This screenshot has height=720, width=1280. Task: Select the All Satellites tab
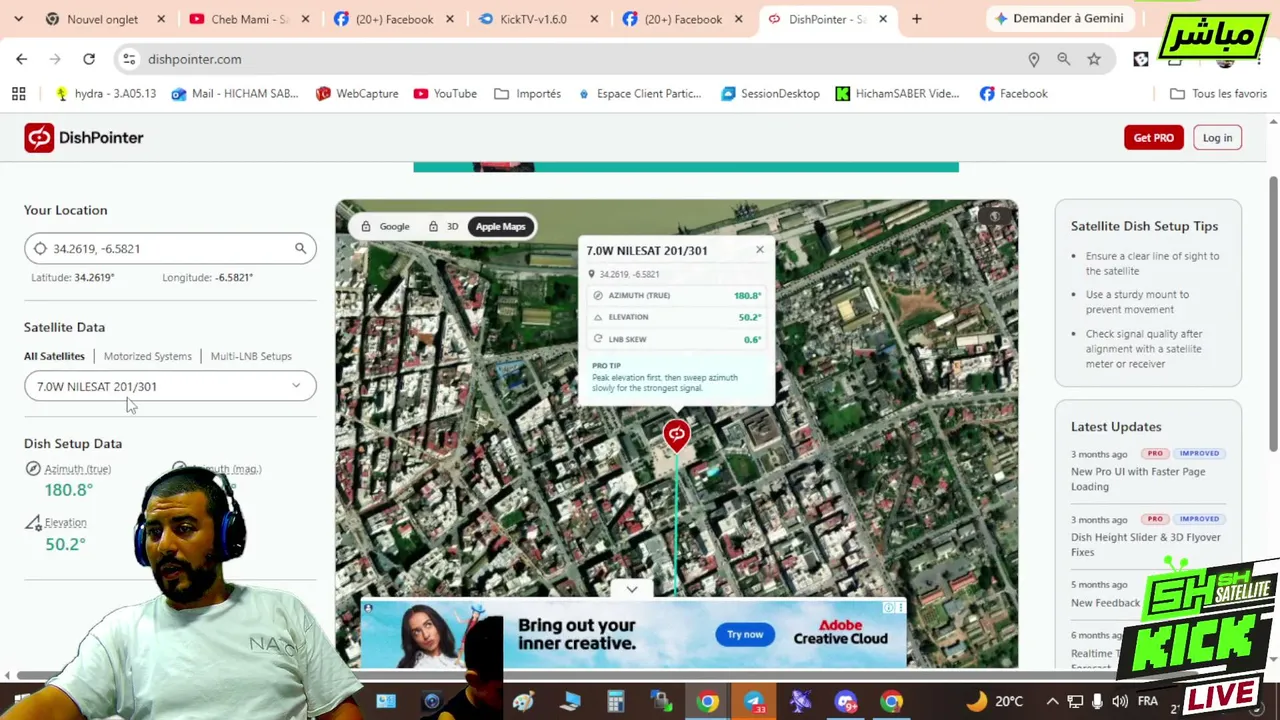pos(54,356)
